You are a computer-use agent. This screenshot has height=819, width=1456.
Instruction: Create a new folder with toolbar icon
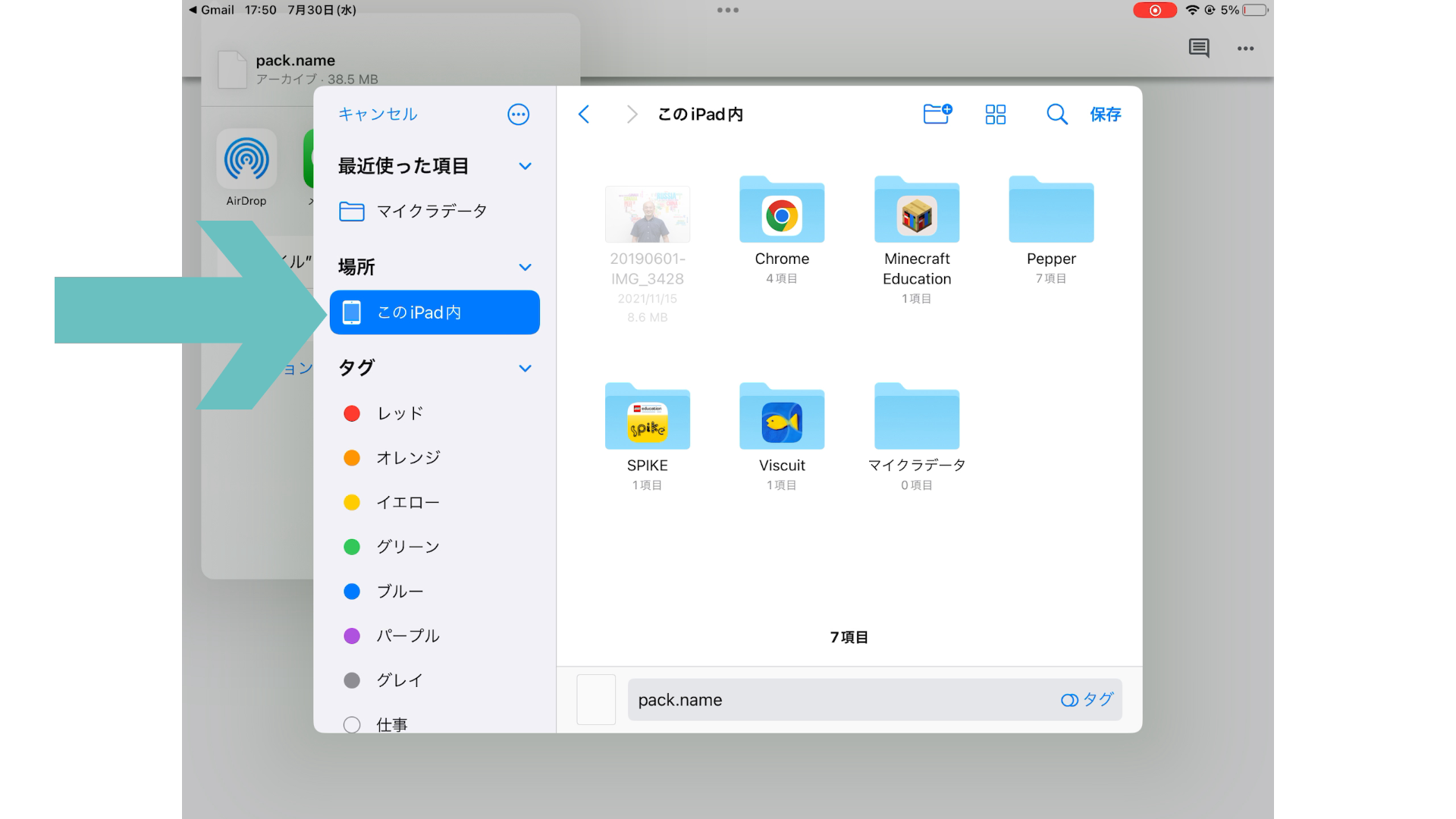click(x=937, y=114)
